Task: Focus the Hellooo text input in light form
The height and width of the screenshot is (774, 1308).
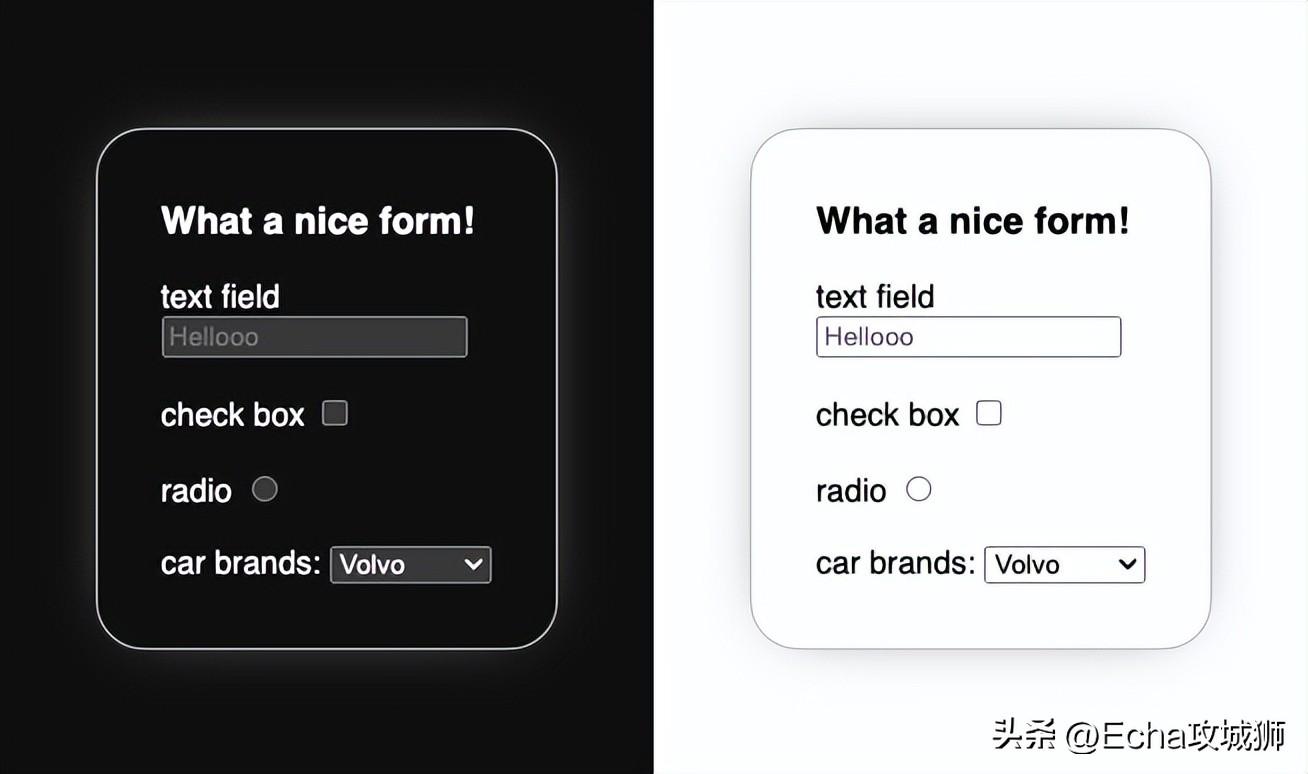Action: pyautogui.click(x=968, y=337)
